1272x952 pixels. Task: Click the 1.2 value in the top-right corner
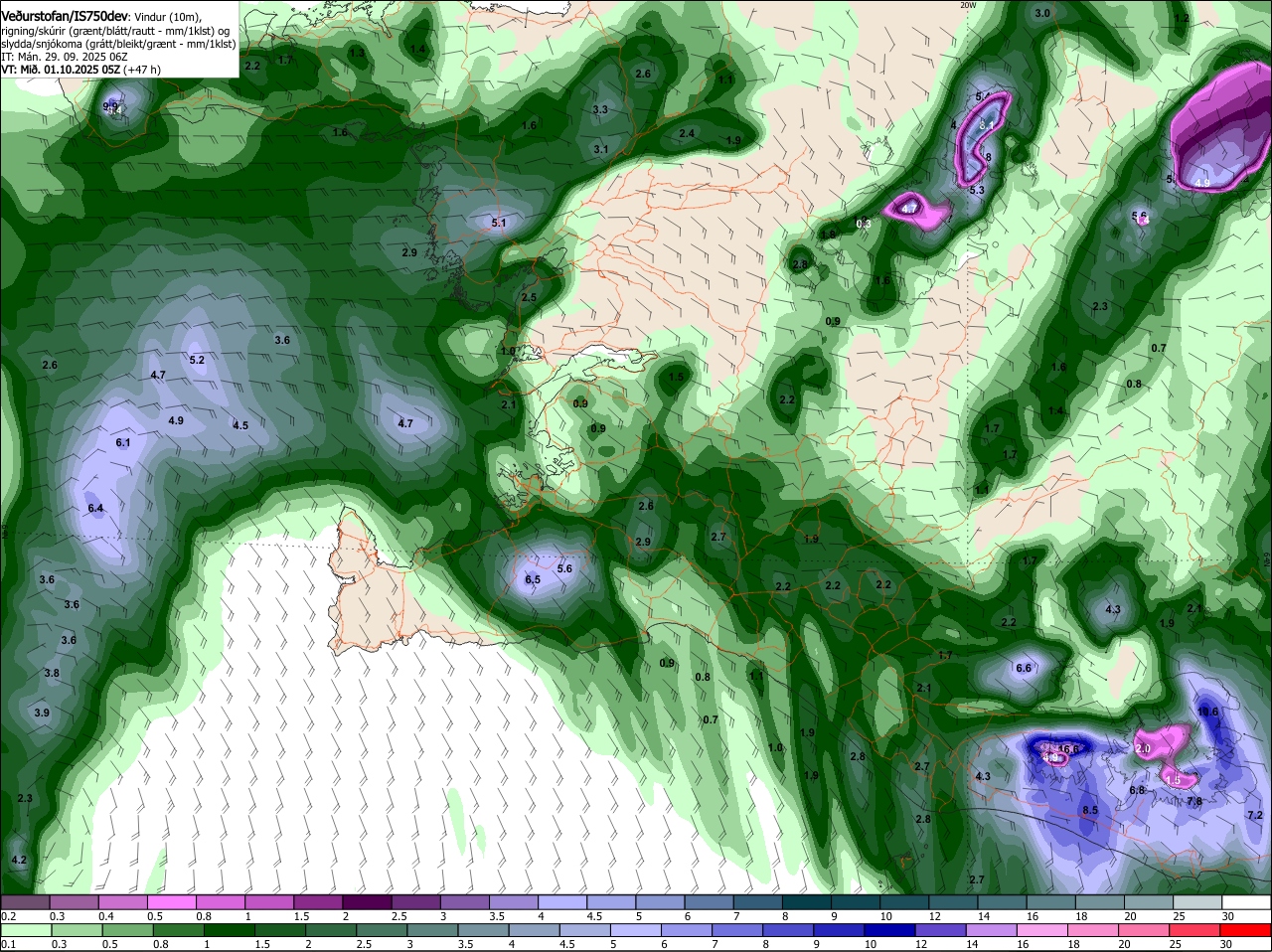point(1182,18)
